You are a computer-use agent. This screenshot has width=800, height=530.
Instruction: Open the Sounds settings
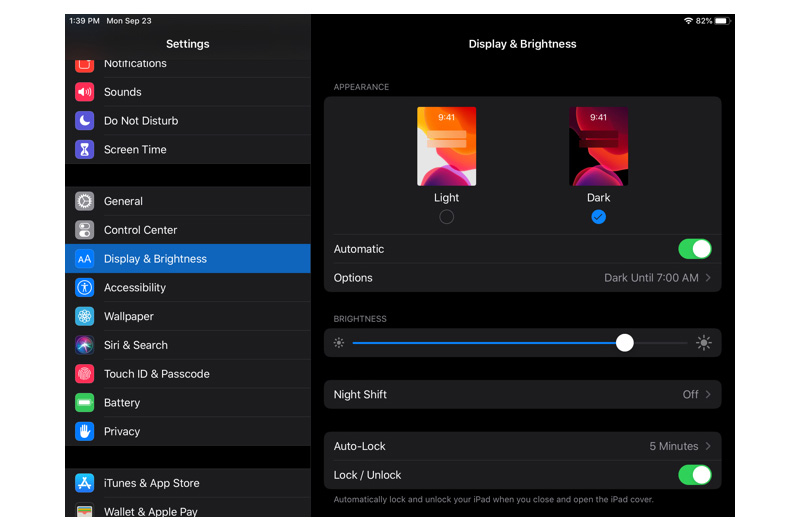[x=188, y=92]
